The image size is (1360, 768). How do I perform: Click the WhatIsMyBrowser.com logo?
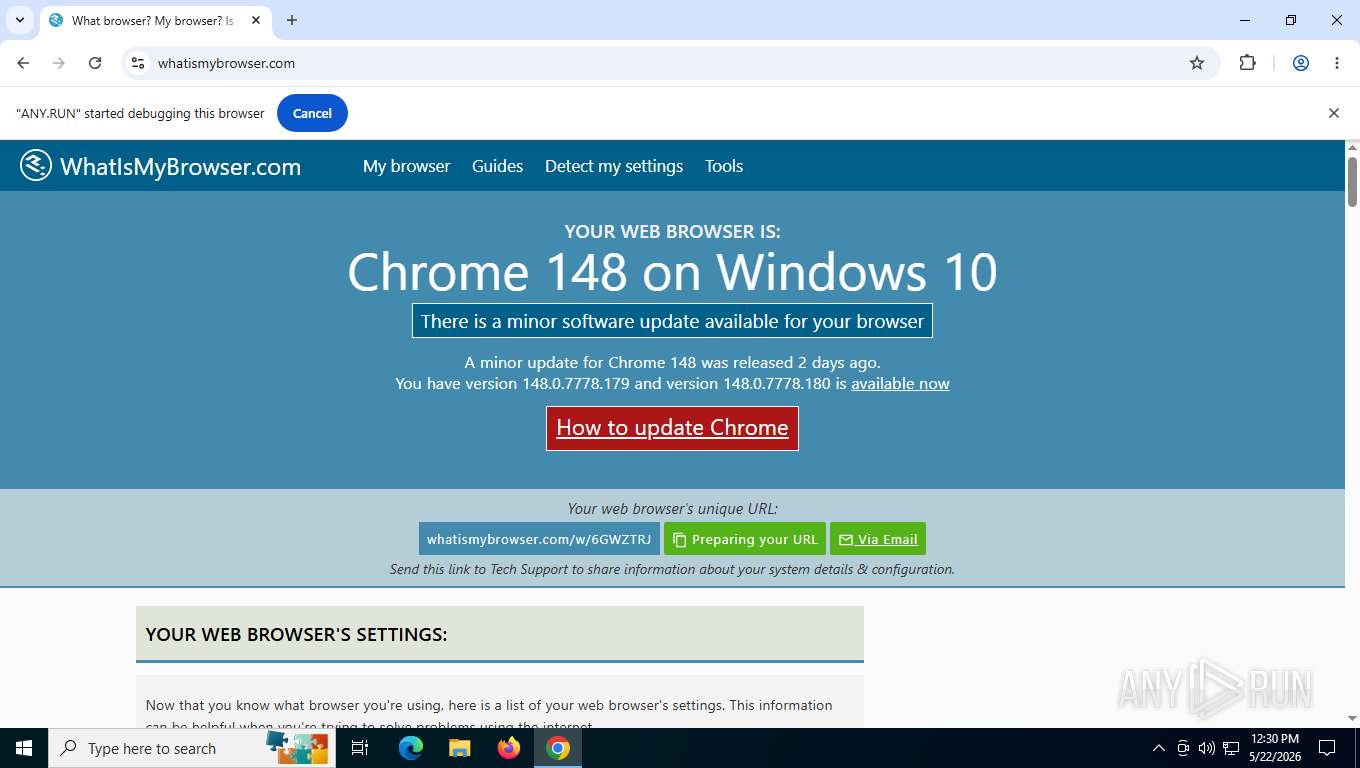point(160,166)
